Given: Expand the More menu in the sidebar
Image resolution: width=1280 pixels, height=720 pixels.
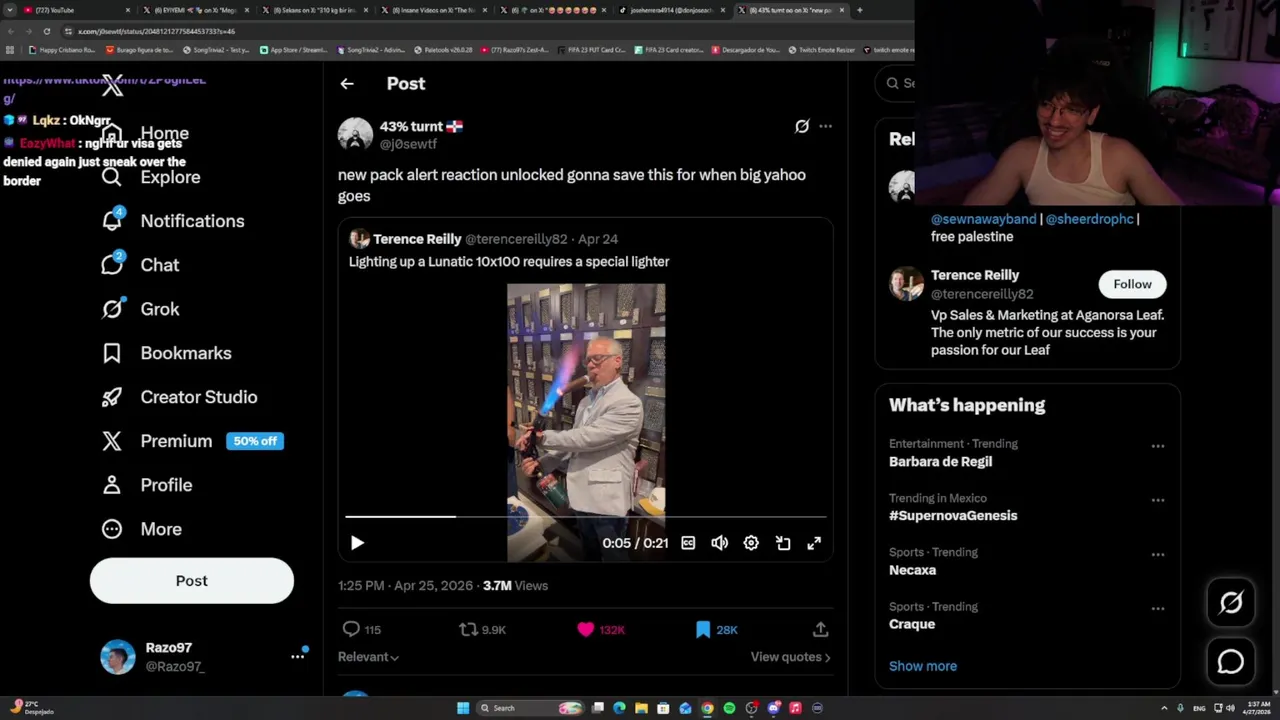Looking at the screenshot, I should [x=141, y=529].
